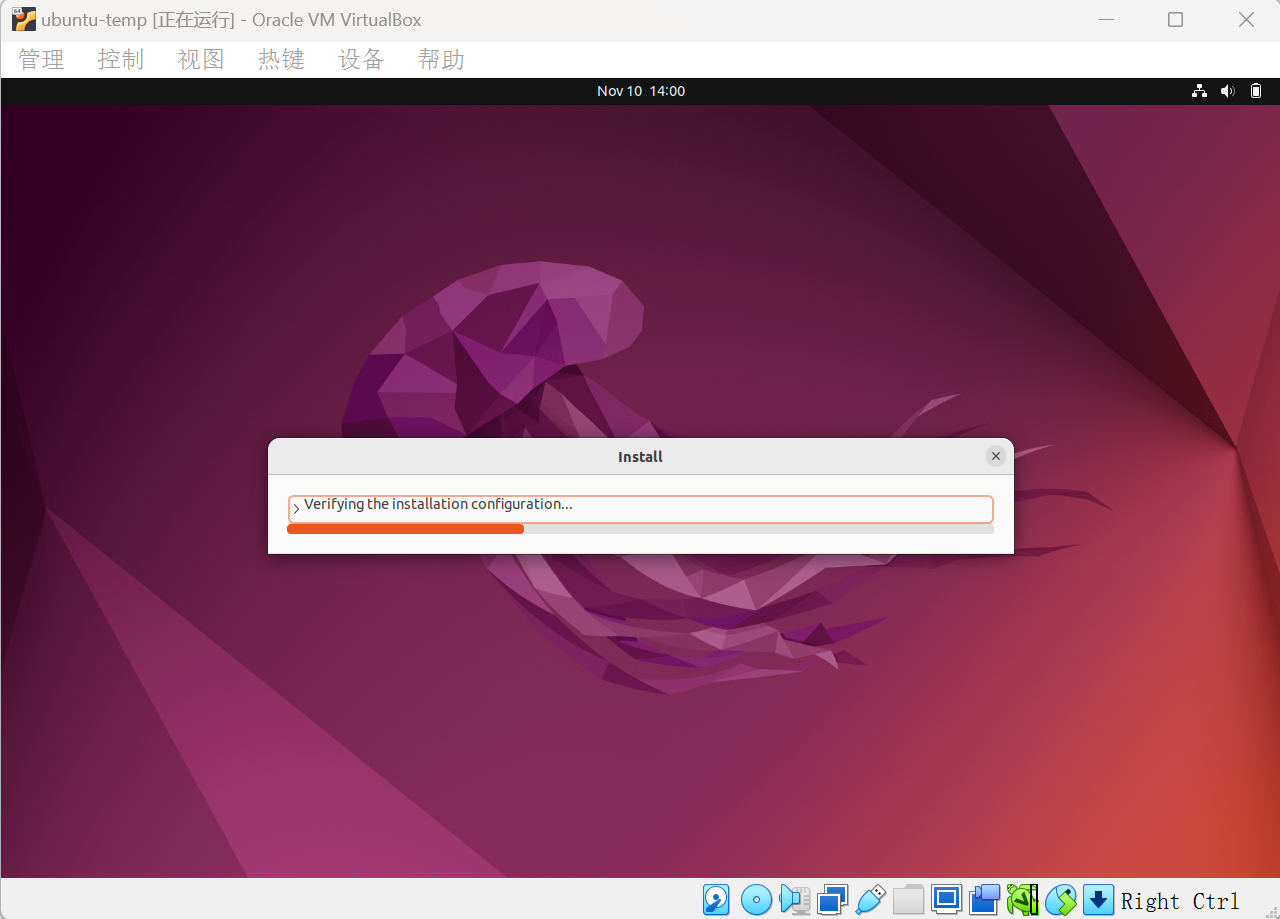Click the USB devices status icon
Image resolution: width=1280 pixels, height=919 pixels.
point(871,900)
